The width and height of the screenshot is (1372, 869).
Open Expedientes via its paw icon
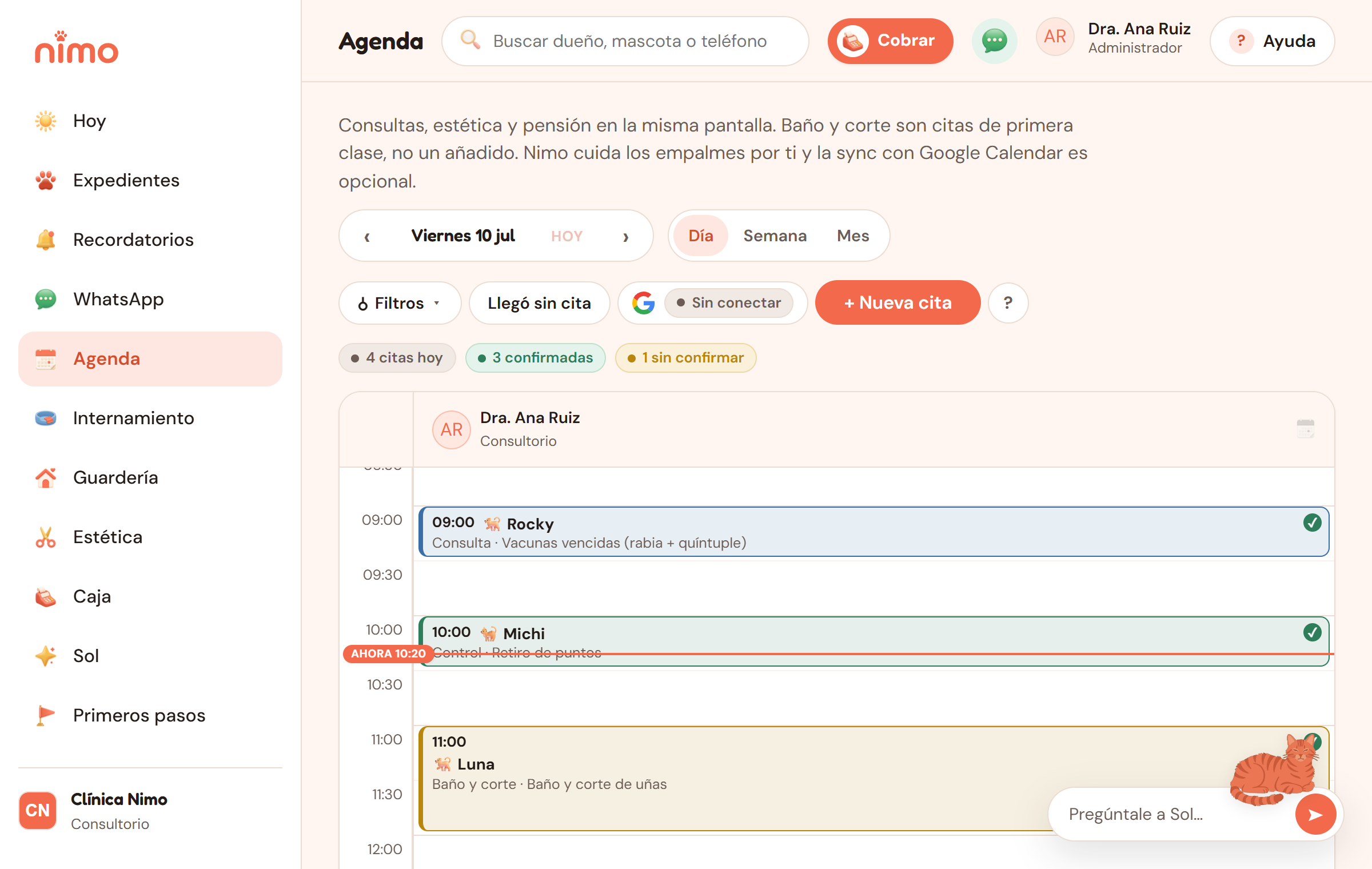(46, 181)
